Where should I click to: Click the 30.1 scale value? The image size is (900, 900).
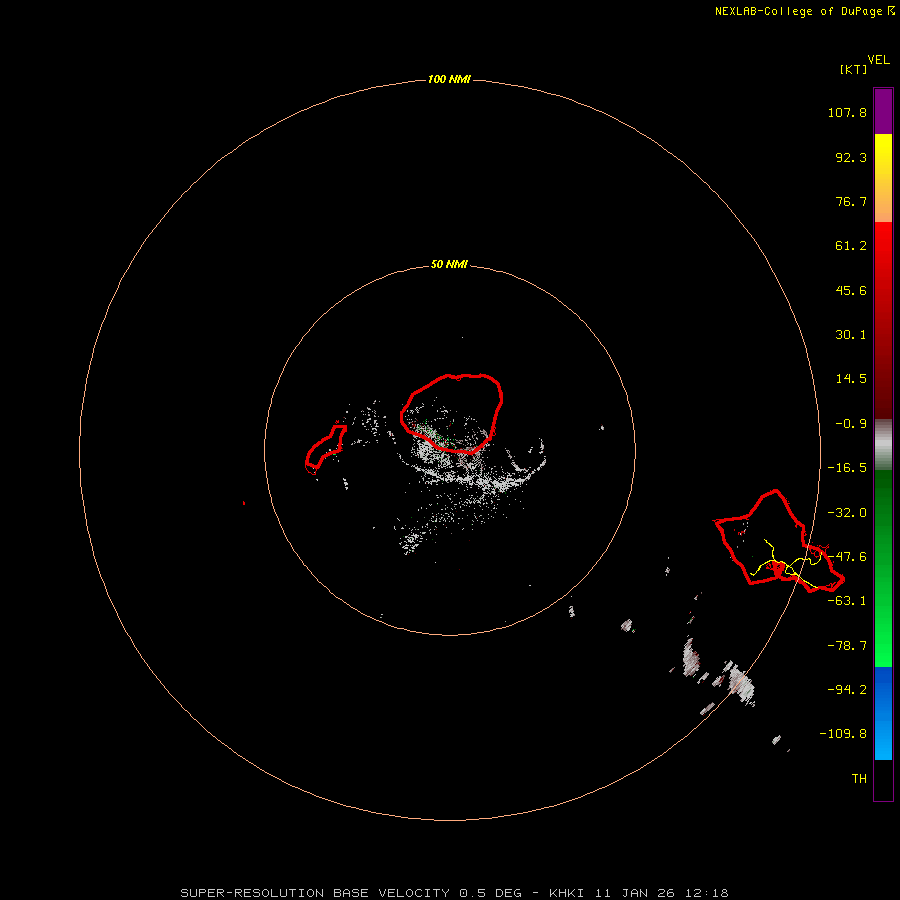click(x=851, y=335)
